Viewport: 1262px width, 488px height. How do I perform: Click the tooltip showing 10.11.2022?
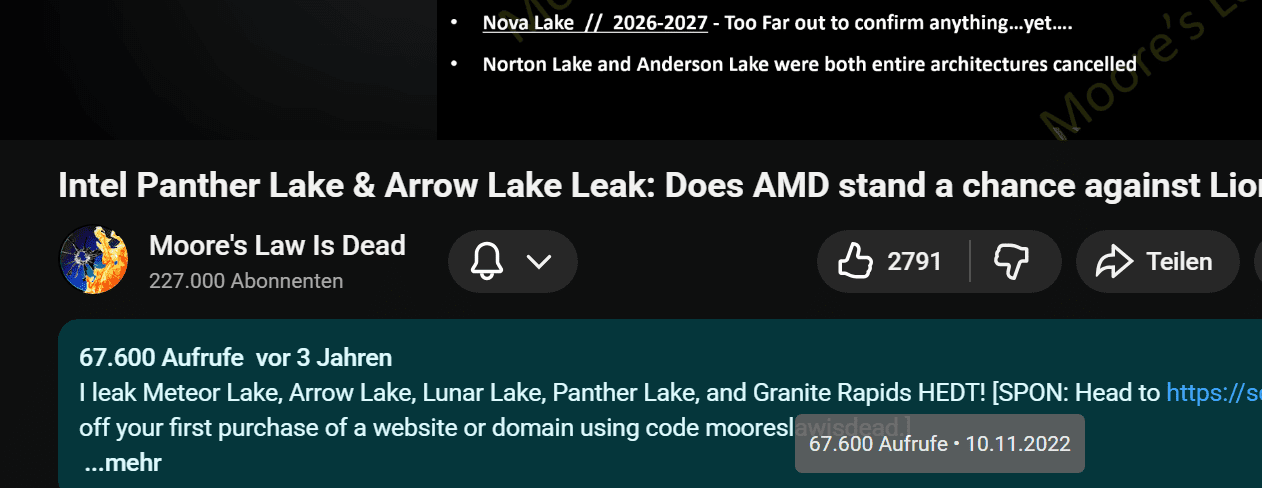click(x=939, y=443)
